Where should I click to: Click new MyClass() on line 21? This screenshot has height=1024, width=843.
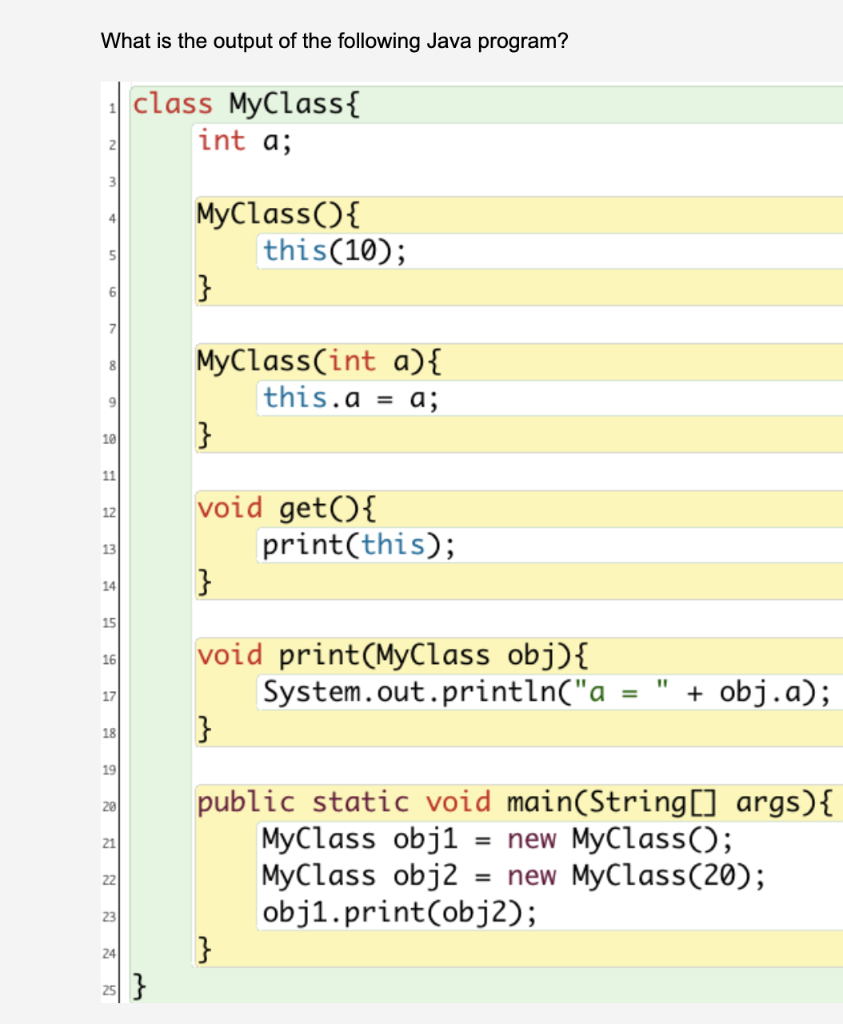(620, 838)
